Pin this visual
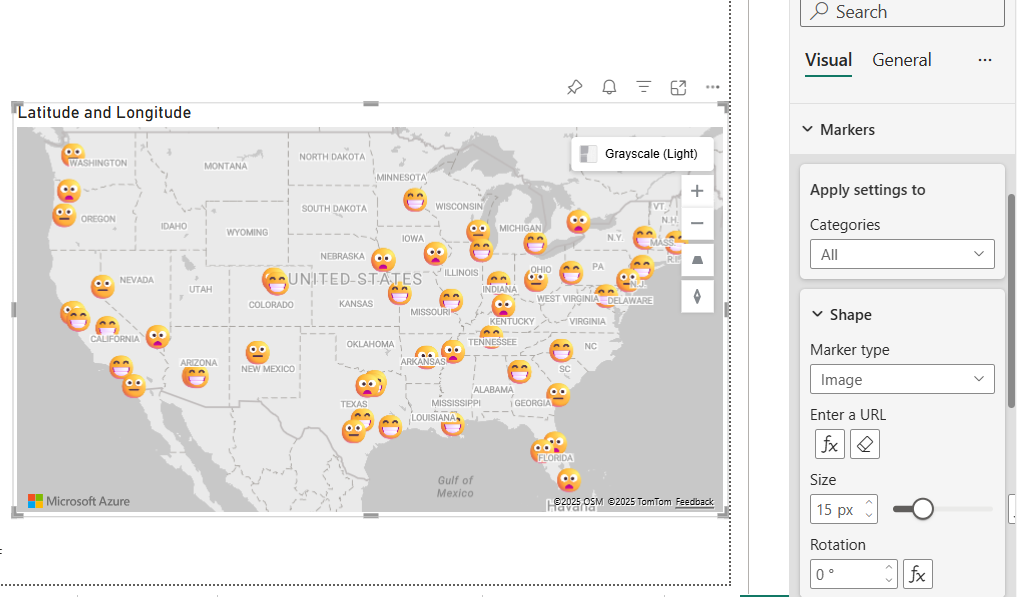 coord(575,87)
